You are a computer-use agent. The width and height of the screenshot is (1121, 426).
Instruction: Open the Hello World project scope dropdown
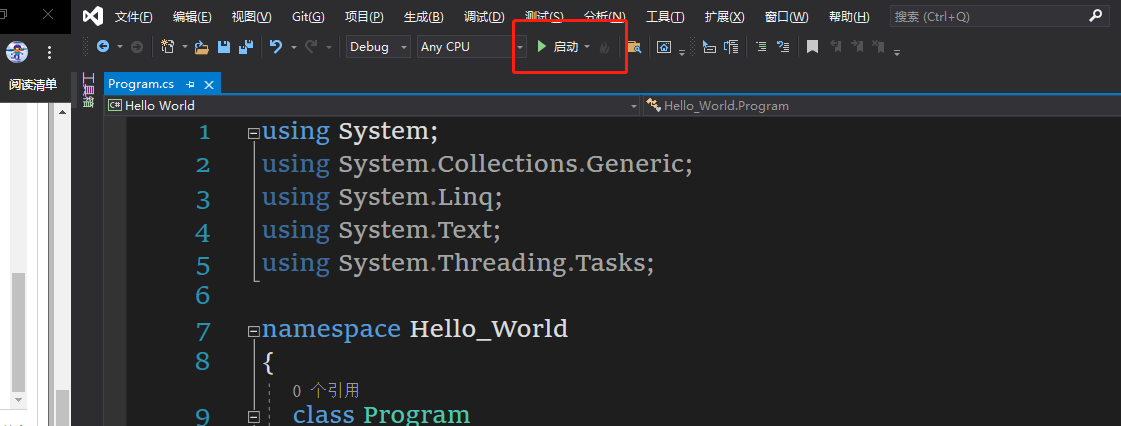point(372,106)
